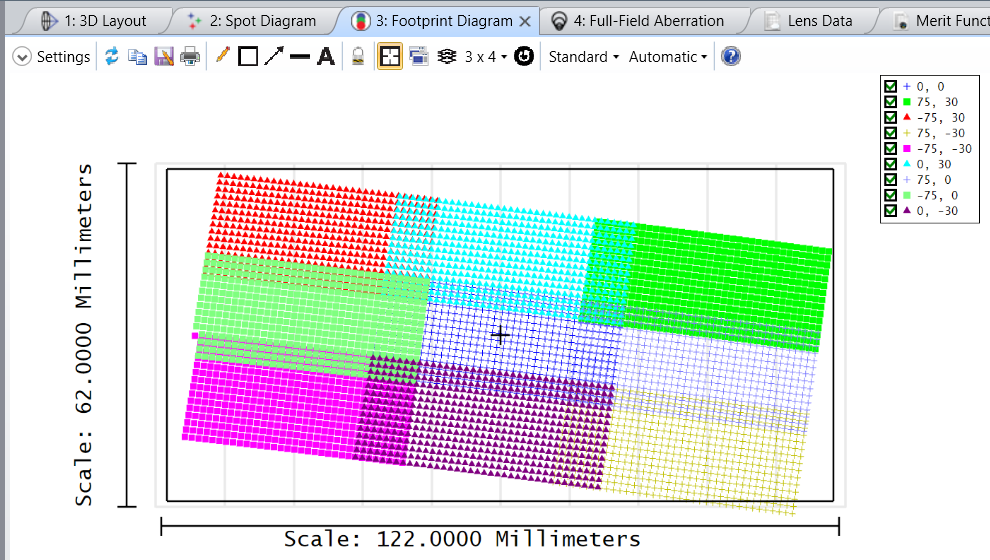Click the lock window icon
The width and height of the screenshot is (990, 560).
pos(358,57)
